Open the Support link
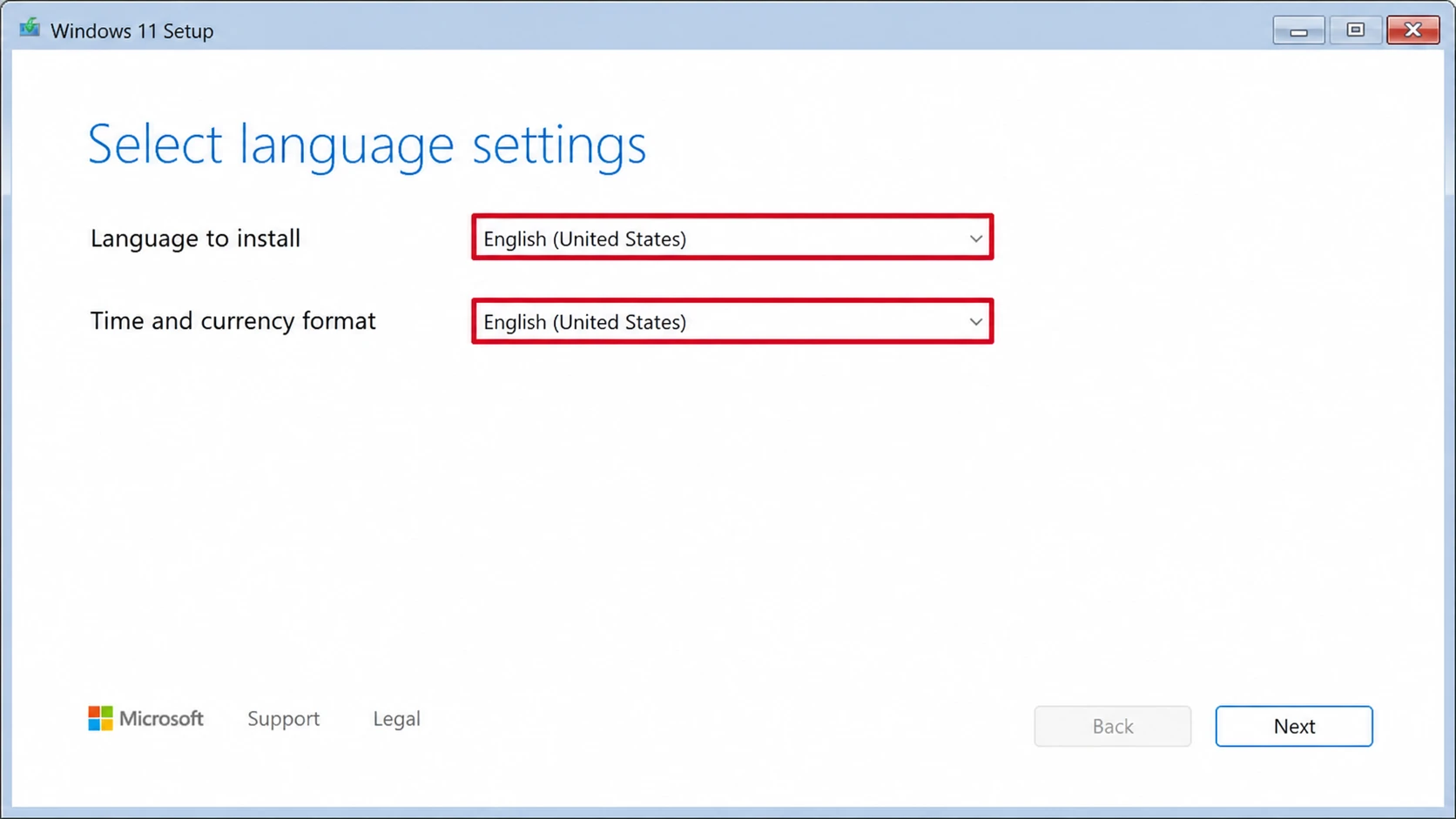Screen dimensions: 1456x819 point(283,719)
